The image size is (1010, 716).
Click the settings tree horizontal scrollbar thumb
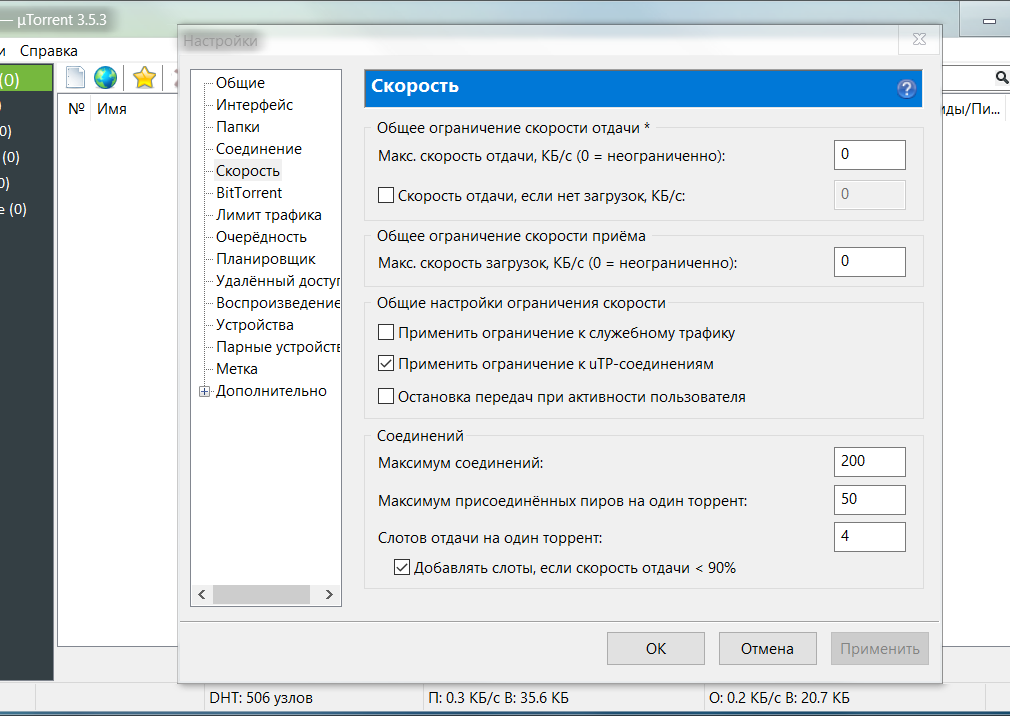(262, 594)
